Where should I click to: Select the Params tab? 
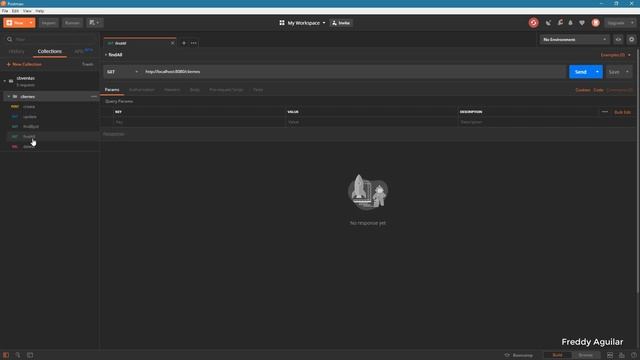click(112, 90)
